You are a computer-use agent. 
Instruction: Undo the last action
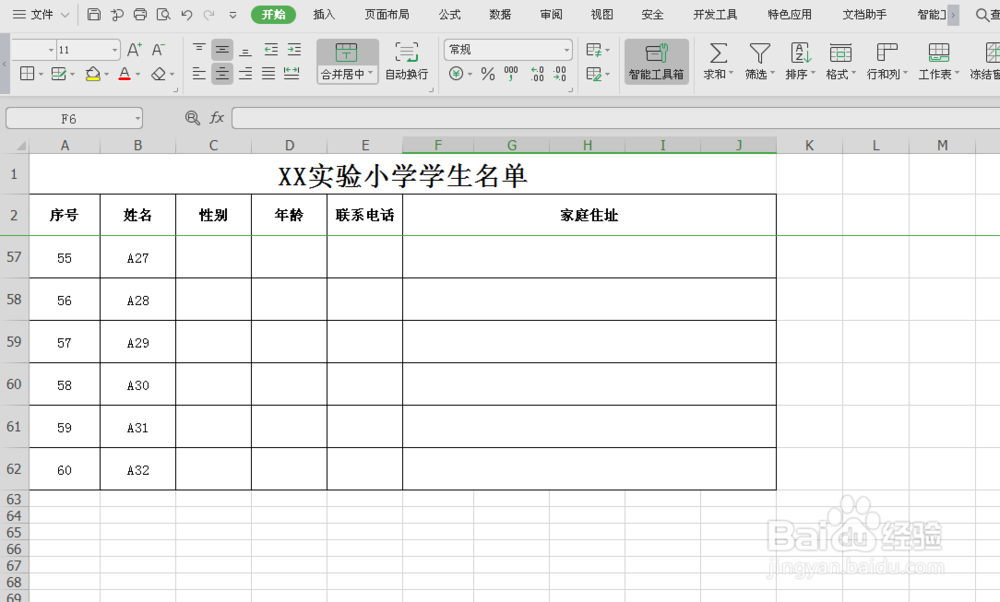[186, 14]
